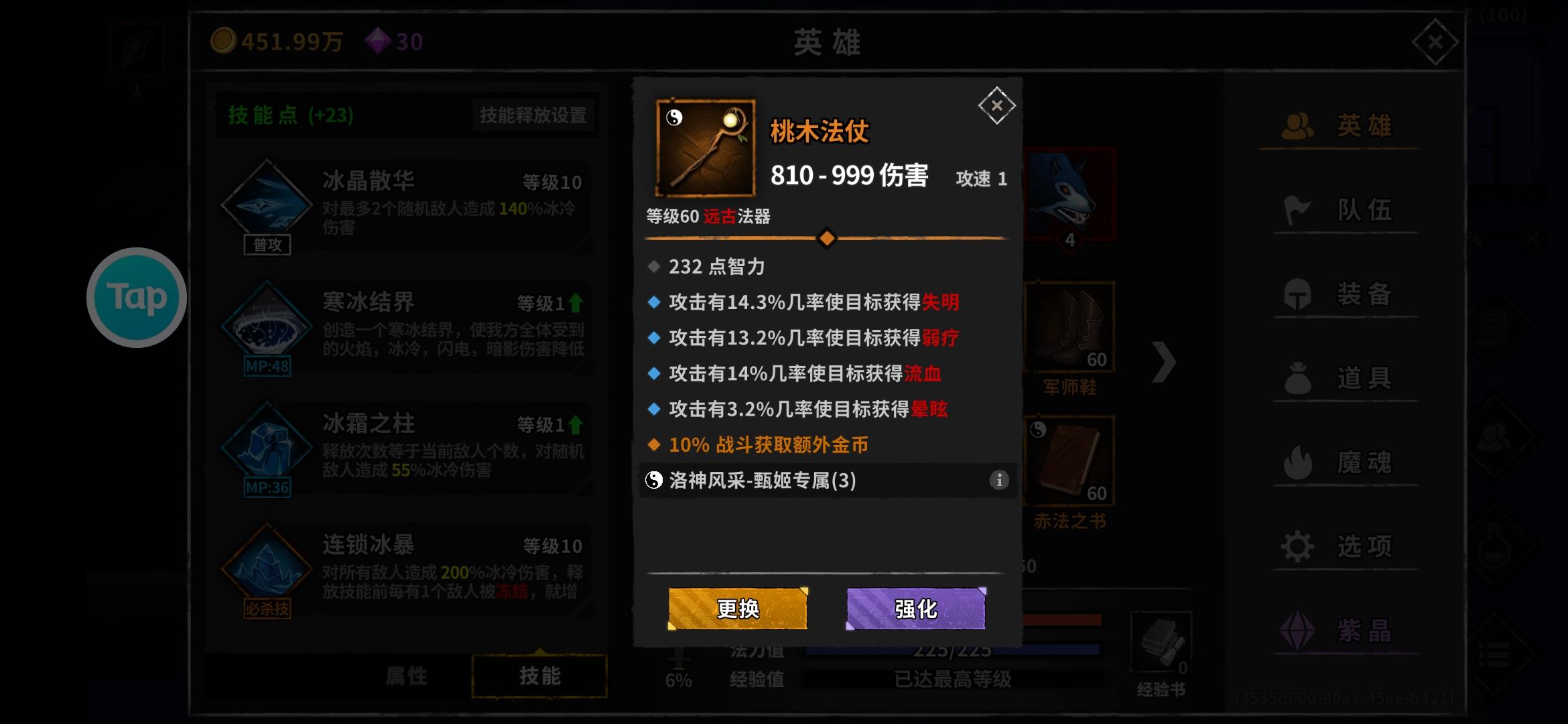This screenshot has height=724, width=1568.
Task: Open 装备 in the side menu
Action: coord(1339,294)
